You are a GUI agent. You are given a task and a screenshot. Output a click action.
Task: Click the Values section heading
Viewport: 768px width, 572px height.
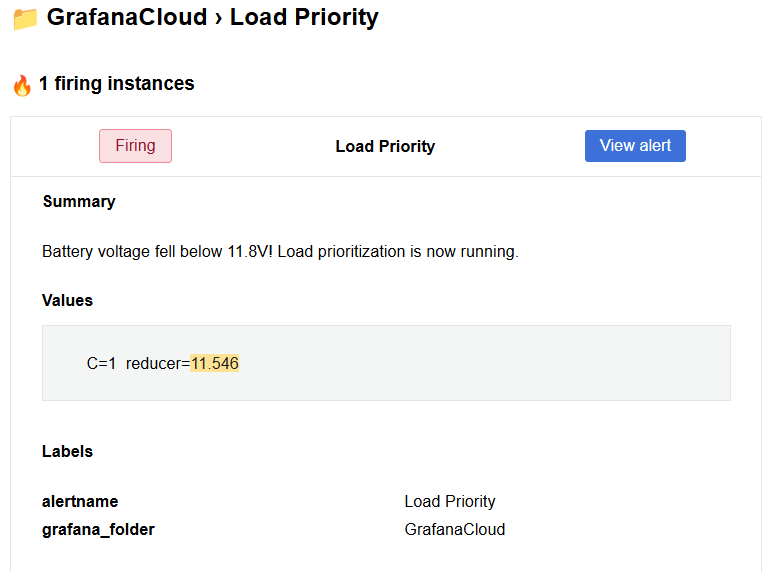coord(67,300)
